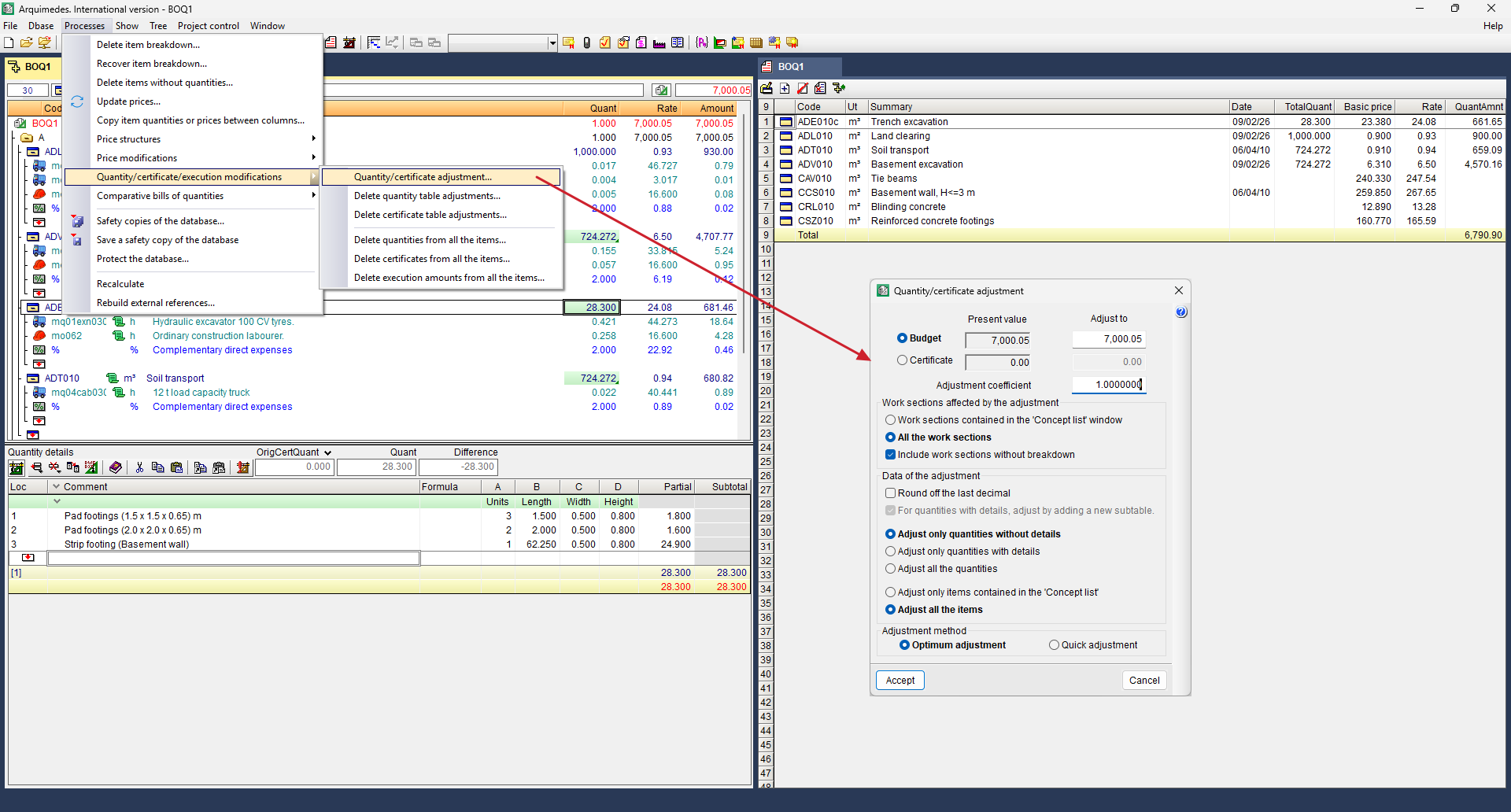Click the scissors Cut icon in Quantity details

[x=139, y=467]
